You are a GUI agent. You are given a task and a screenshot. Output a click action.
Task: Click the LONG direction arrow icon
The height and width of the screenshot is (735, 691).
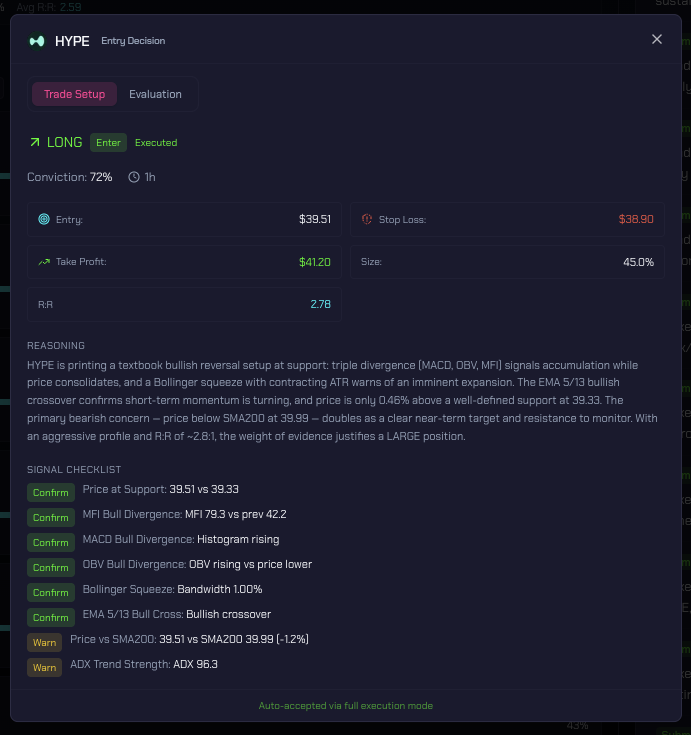pos(35,142)
